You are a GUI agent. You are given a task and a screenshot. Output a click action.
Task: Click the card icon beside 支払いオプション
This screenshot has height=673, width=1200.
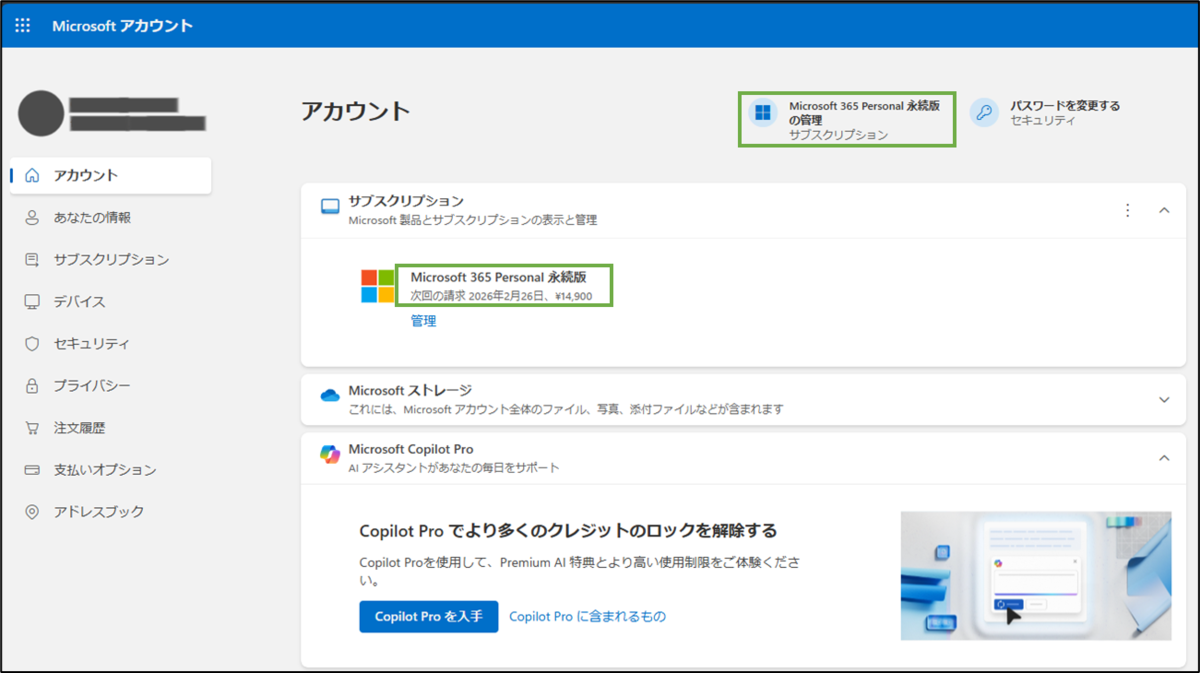tap(32, 469)
